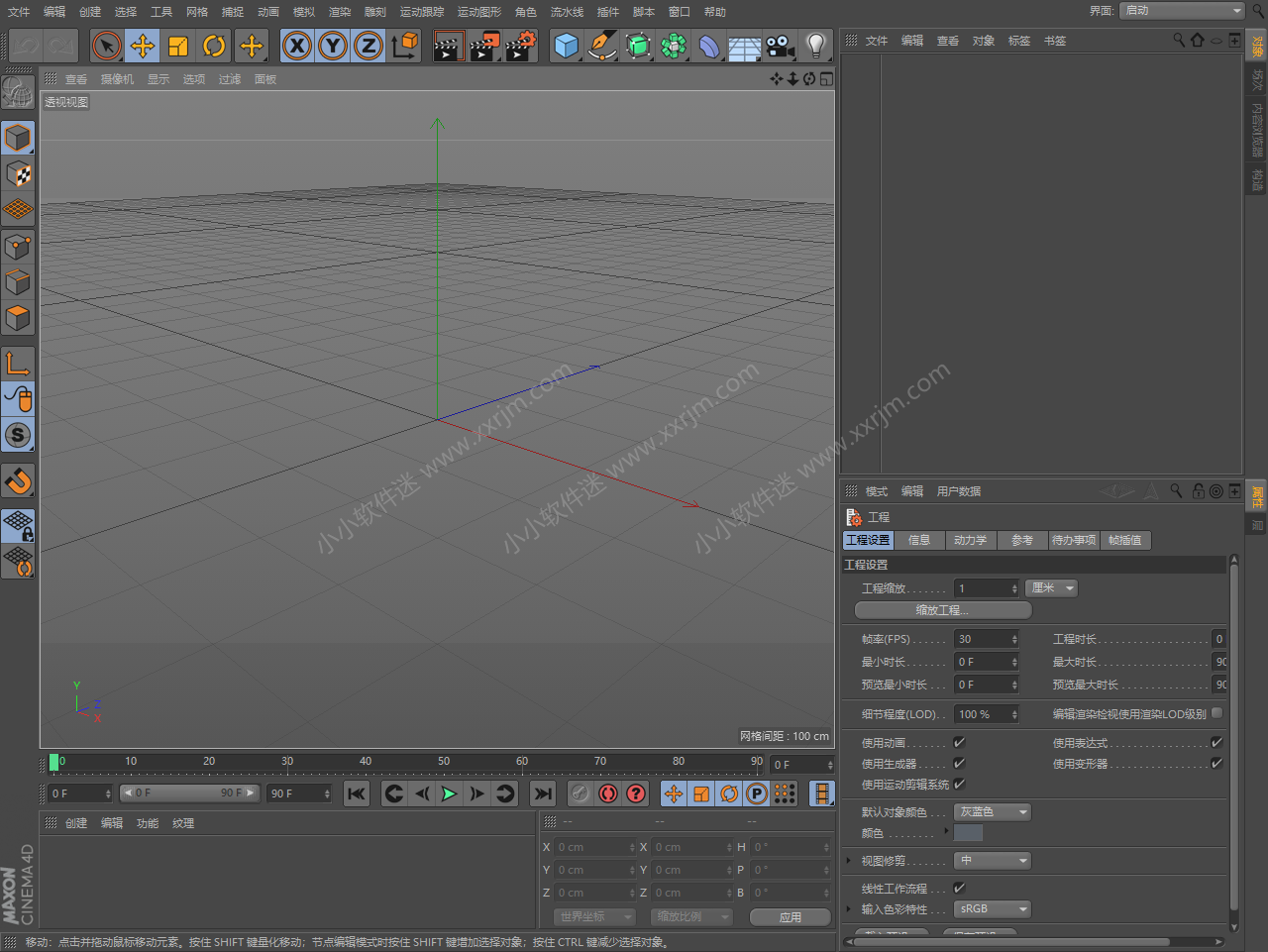This screenshot has height=952, width=1268.
Task: Toggle Z axis lock
Action: [x=369, y=46]
